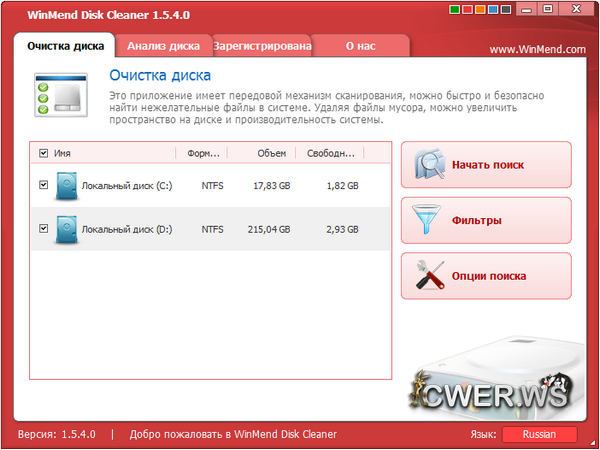Image resolution: width=600 pixels, height=450 pixels.
Task: Sort the list by the Объем column
Action: [272, 153]
